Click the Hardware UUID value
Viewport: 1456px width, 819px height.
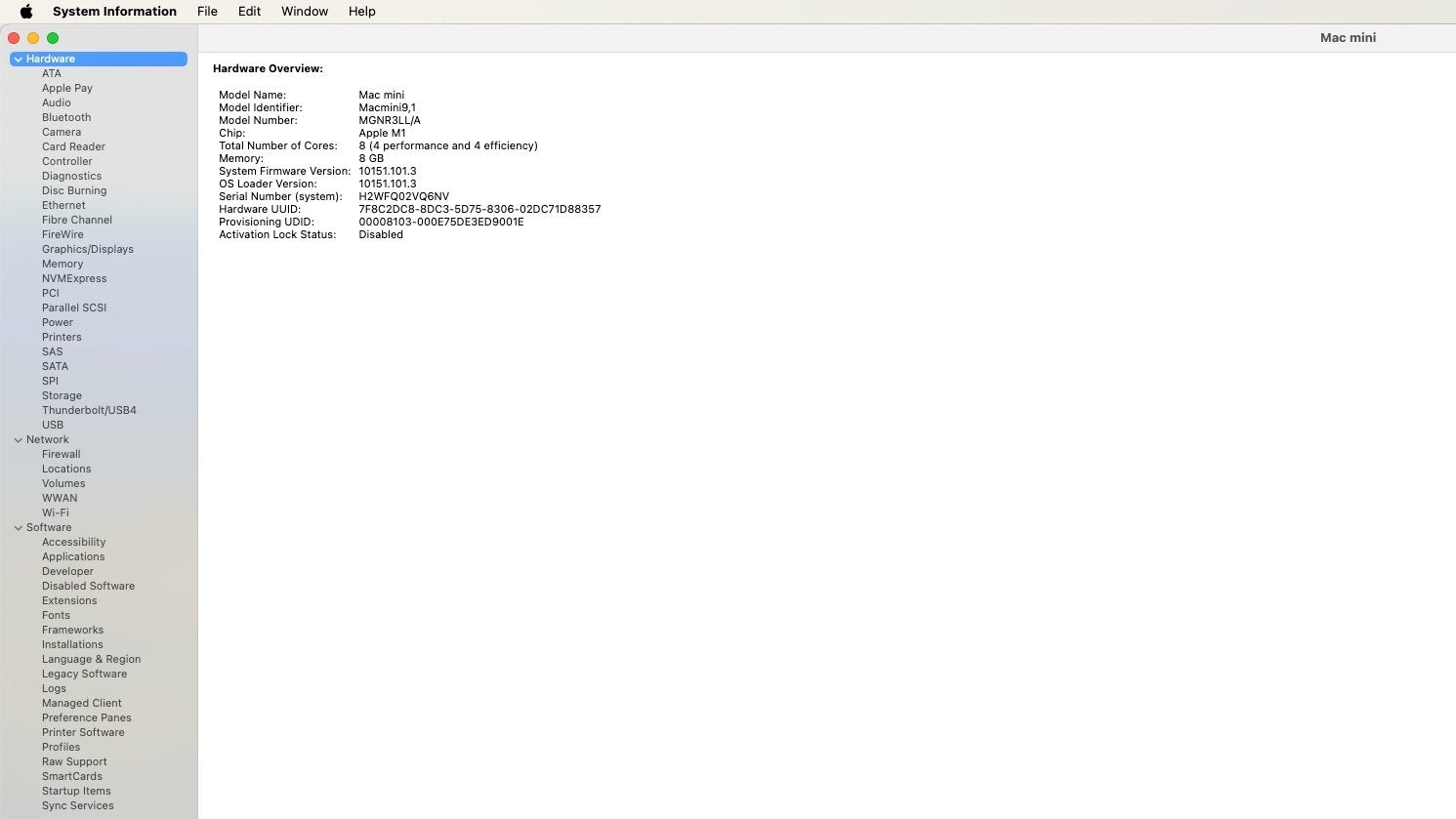pyautogui.click(x=479, y=210)
